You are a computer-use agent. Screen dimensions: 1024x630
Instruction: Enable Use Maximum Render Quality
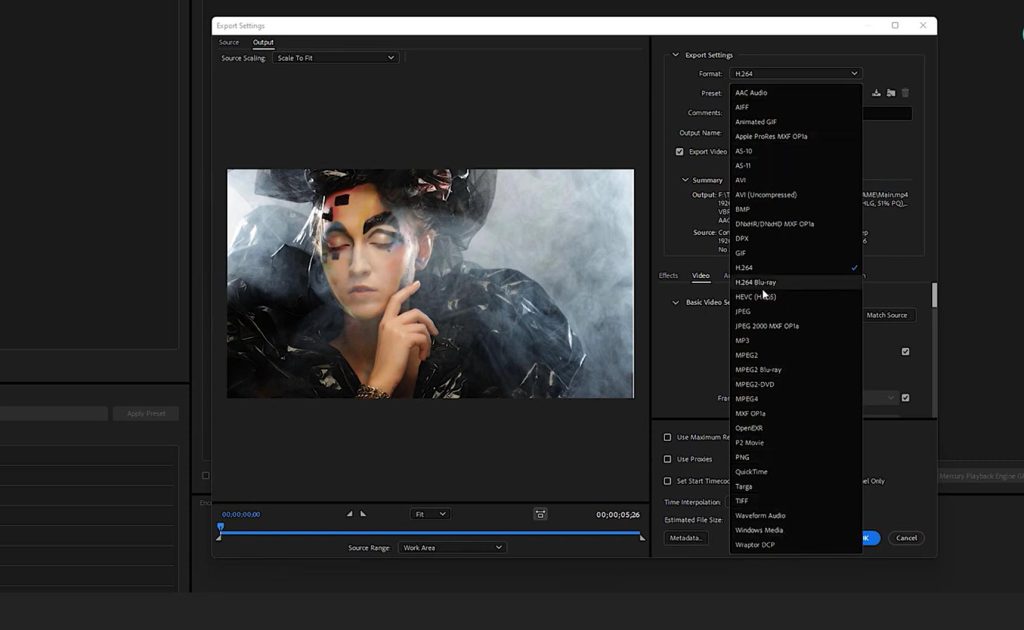point(666,436)
